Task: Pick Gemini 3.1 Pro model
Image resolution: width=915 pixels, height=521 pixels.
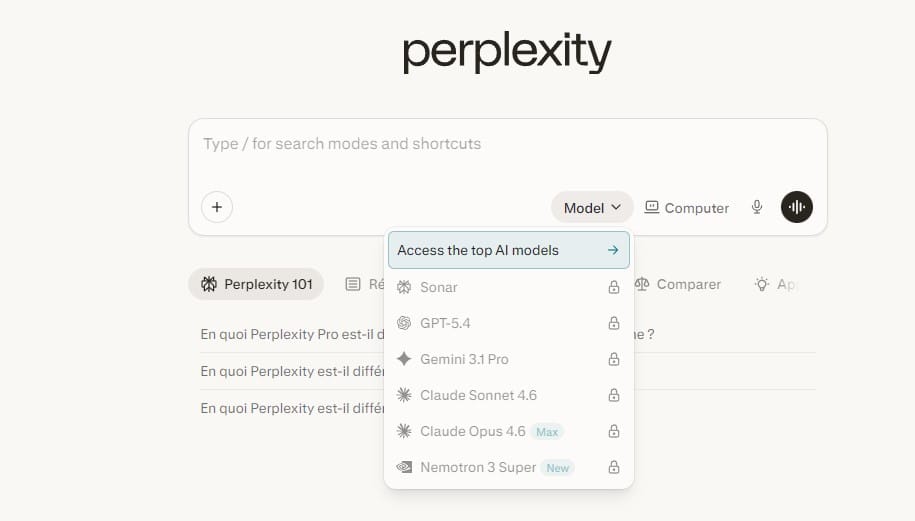Action: pos(464,359)
